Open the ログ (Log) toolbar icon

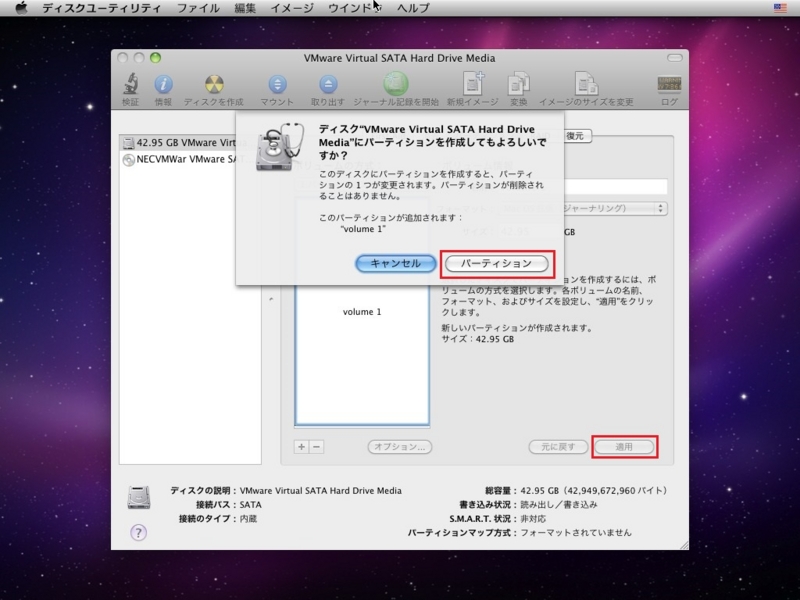pos(669,84)
